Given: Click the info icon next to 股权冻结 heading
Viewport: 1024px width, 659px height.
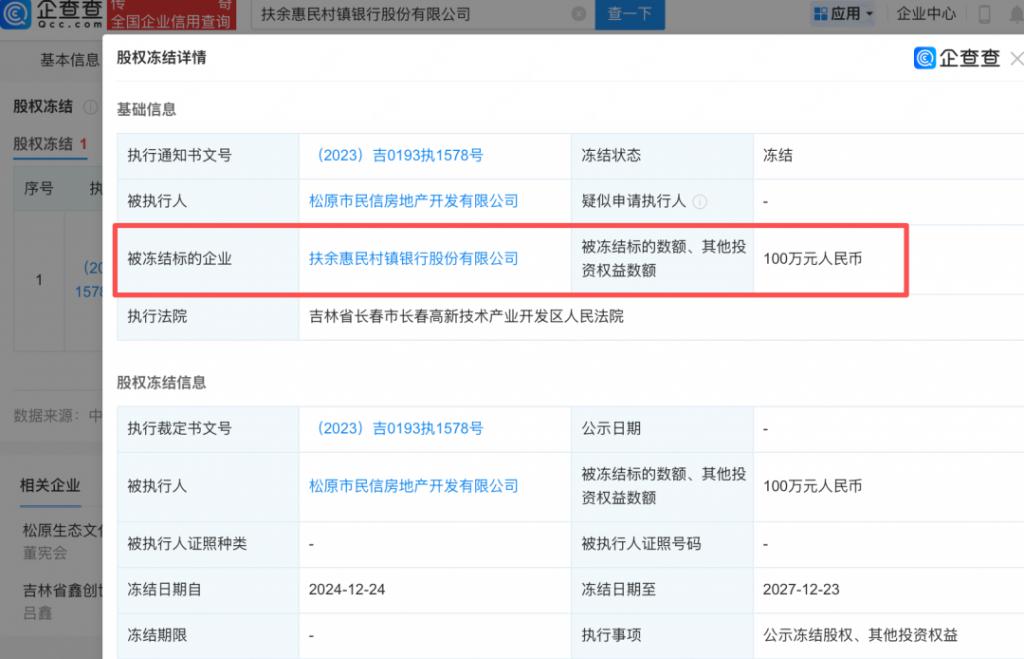Looking at the screenshot, I should pyautogui.click(x=90, y=107).
